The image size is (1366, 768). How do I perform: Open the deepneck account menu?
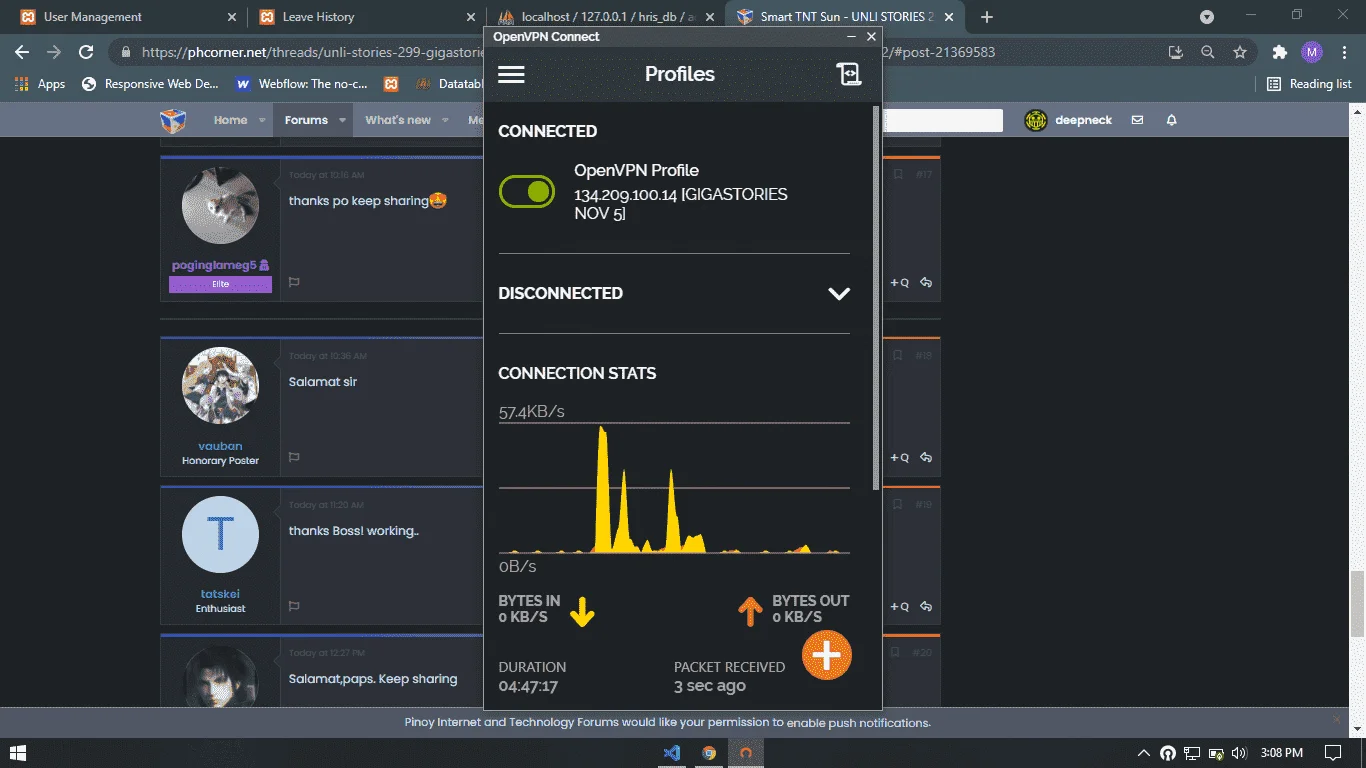pos(1068,120)
